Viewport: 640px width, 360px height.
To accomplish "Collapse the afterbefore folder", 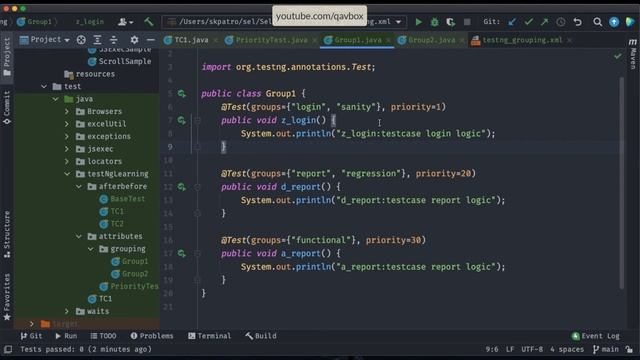I will [79, 187].
